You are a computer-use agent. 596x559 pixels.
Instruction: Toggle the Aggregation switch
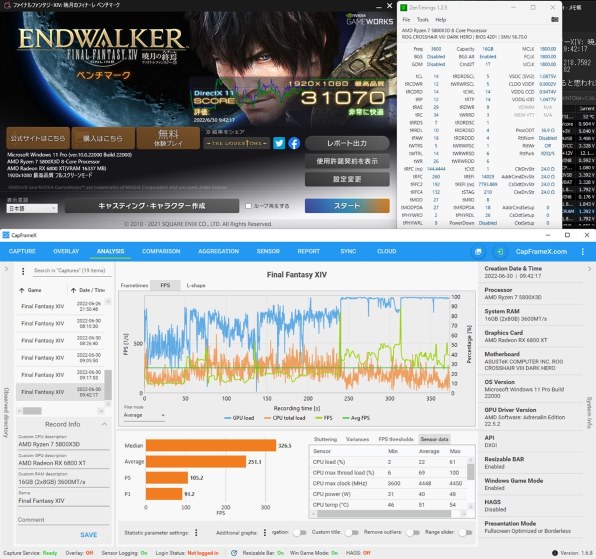300,532
